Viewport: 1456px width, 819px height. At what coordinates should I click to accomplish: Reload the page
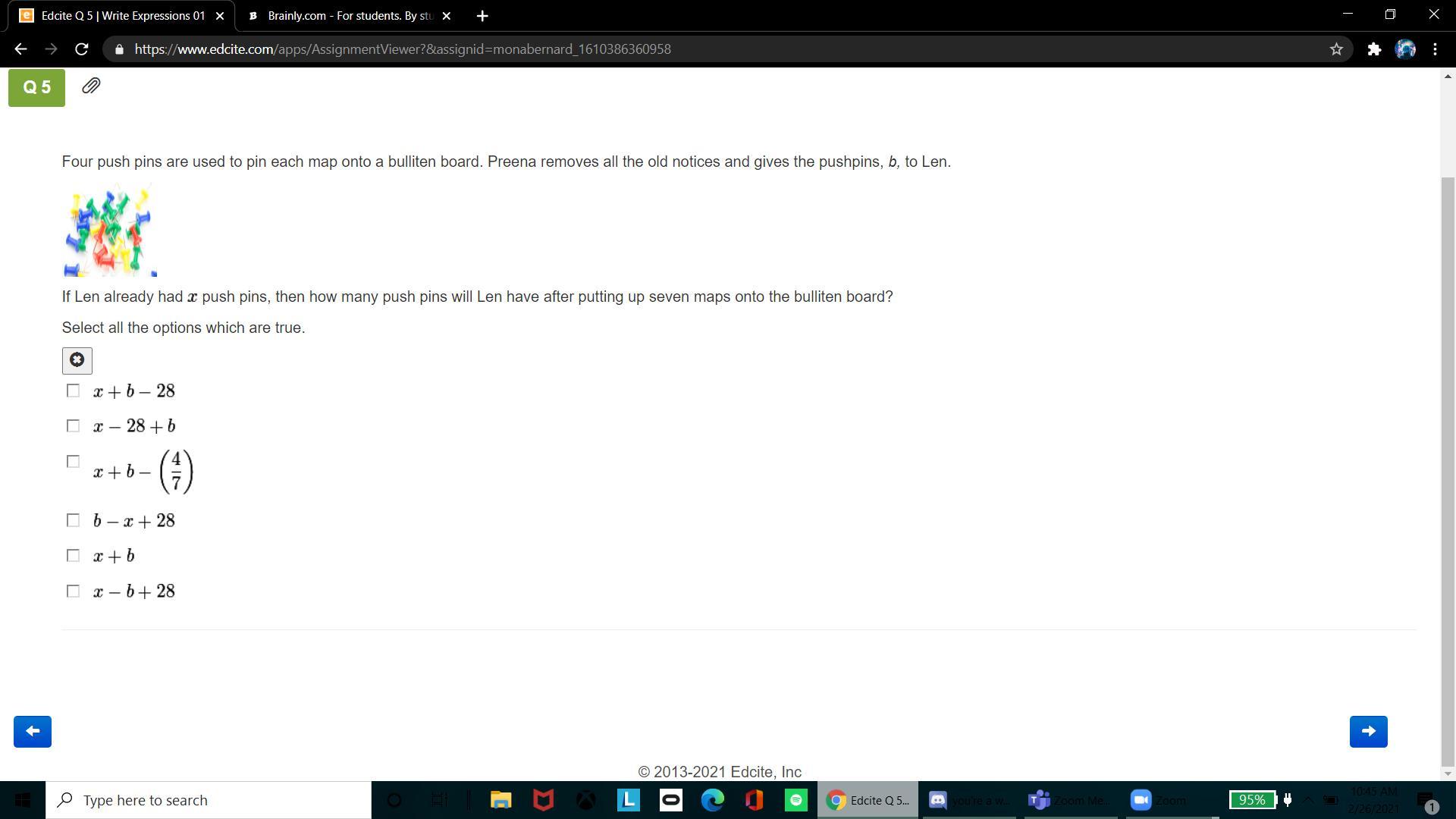82,49
